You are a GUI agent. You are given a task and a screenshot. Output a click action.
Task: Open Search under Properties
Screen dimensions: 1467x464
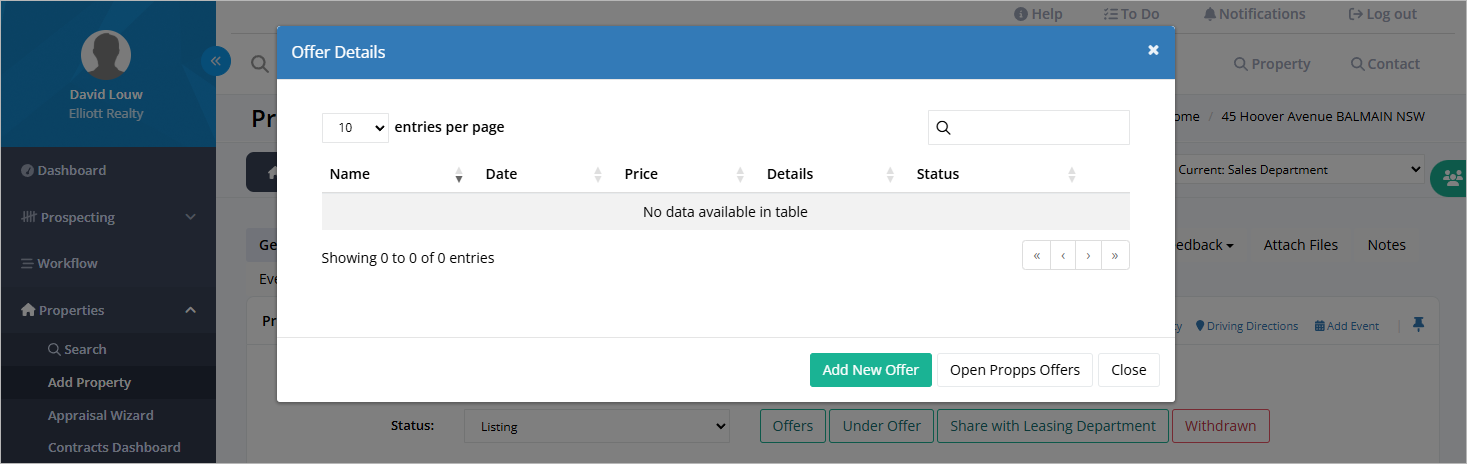[77, 349]
